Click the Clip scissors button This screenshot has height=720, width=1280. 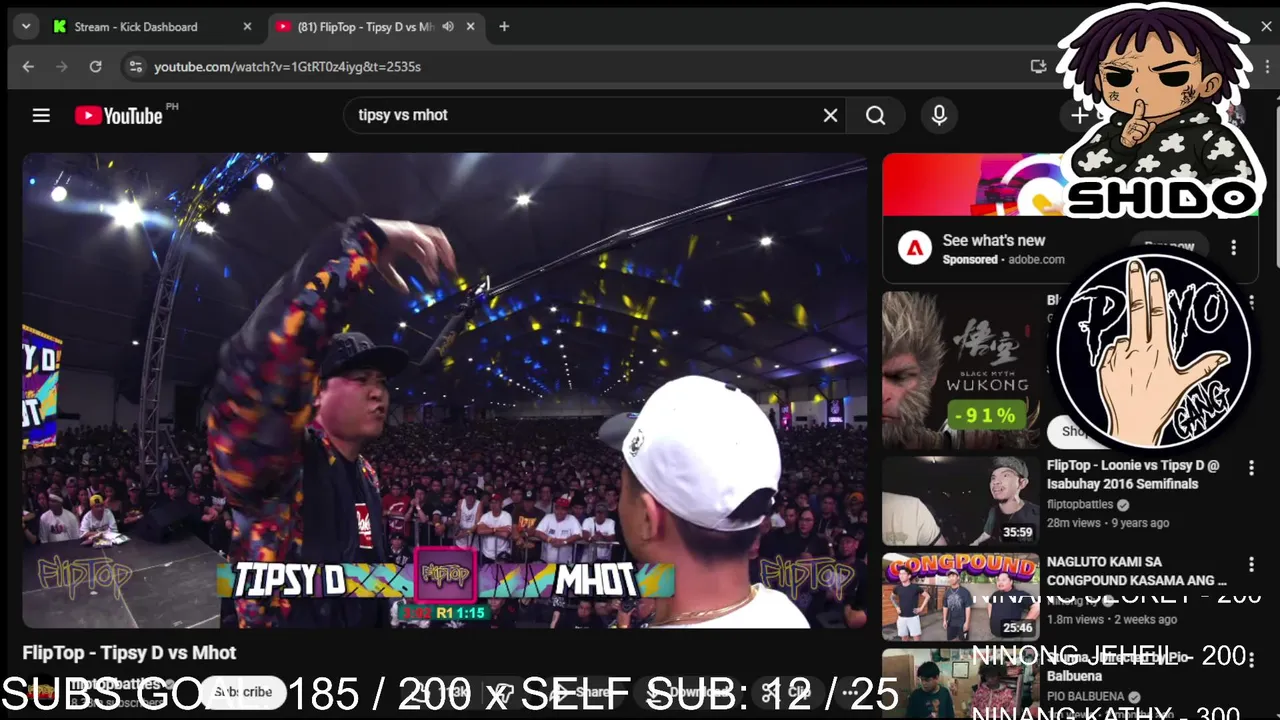[x=787, y=691]
